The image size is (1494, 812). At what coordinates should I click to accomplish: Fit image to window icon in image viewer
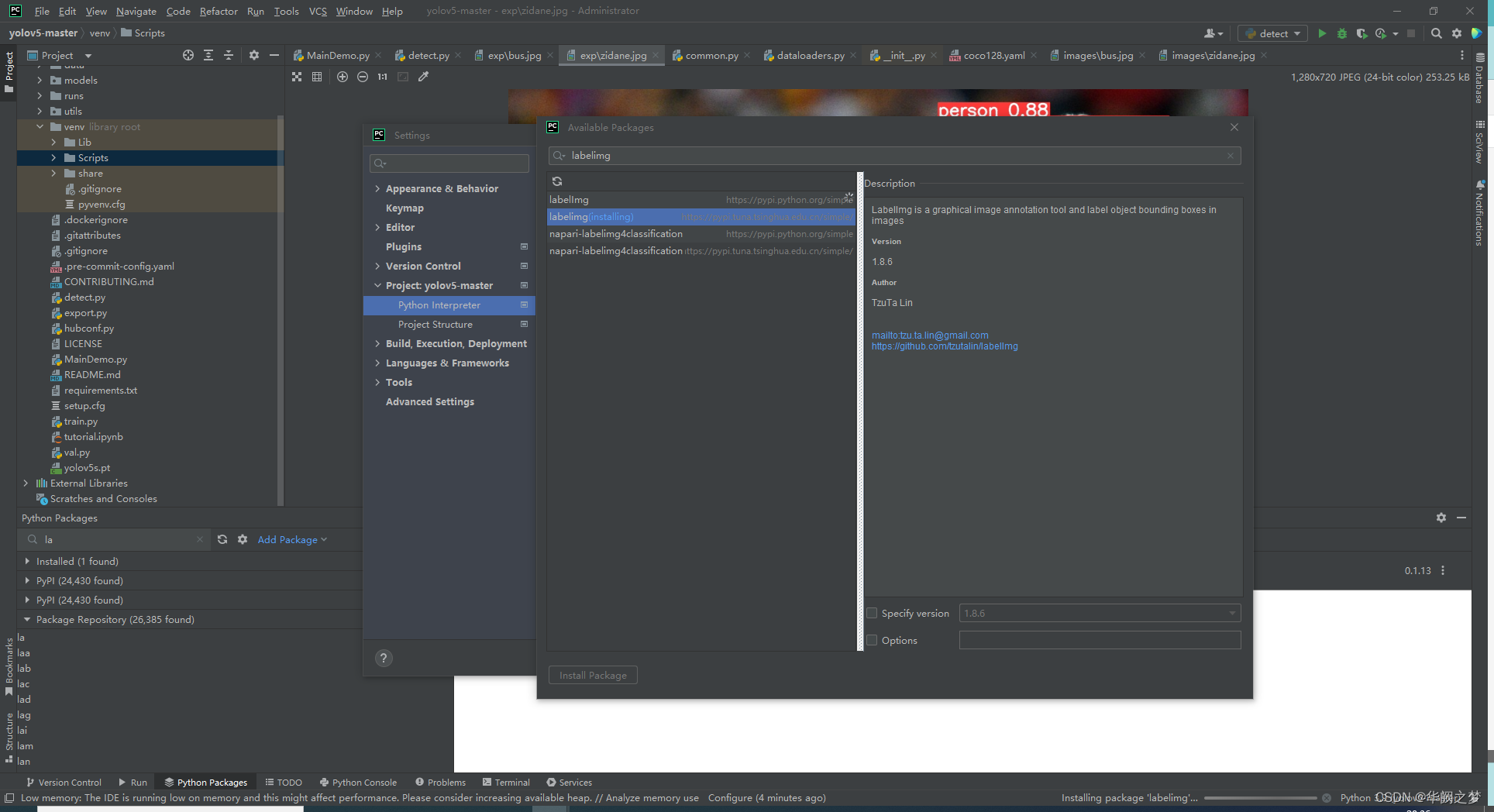point(297,77)
